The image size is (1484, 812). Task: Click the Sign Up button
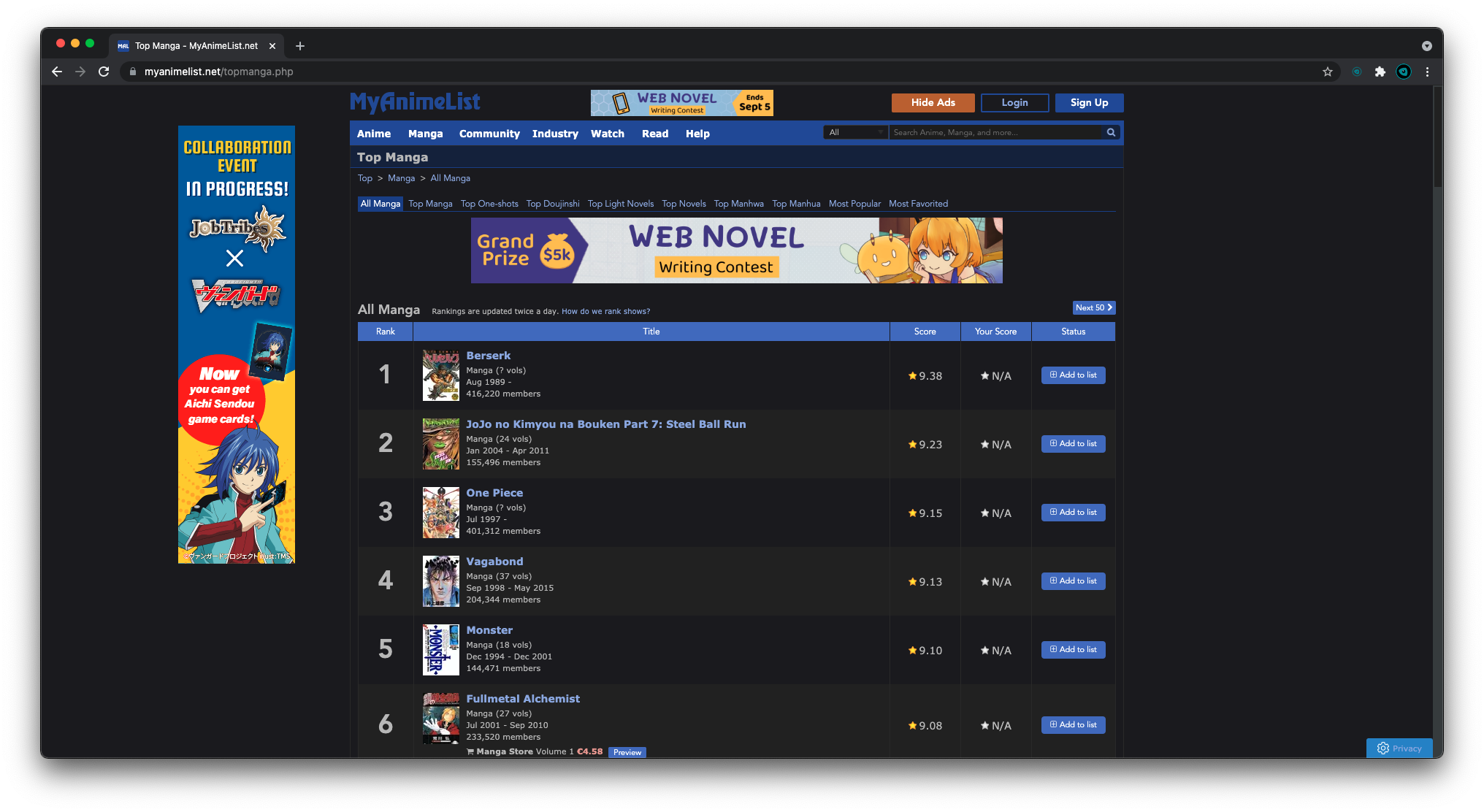click(x=1089, y=103)
